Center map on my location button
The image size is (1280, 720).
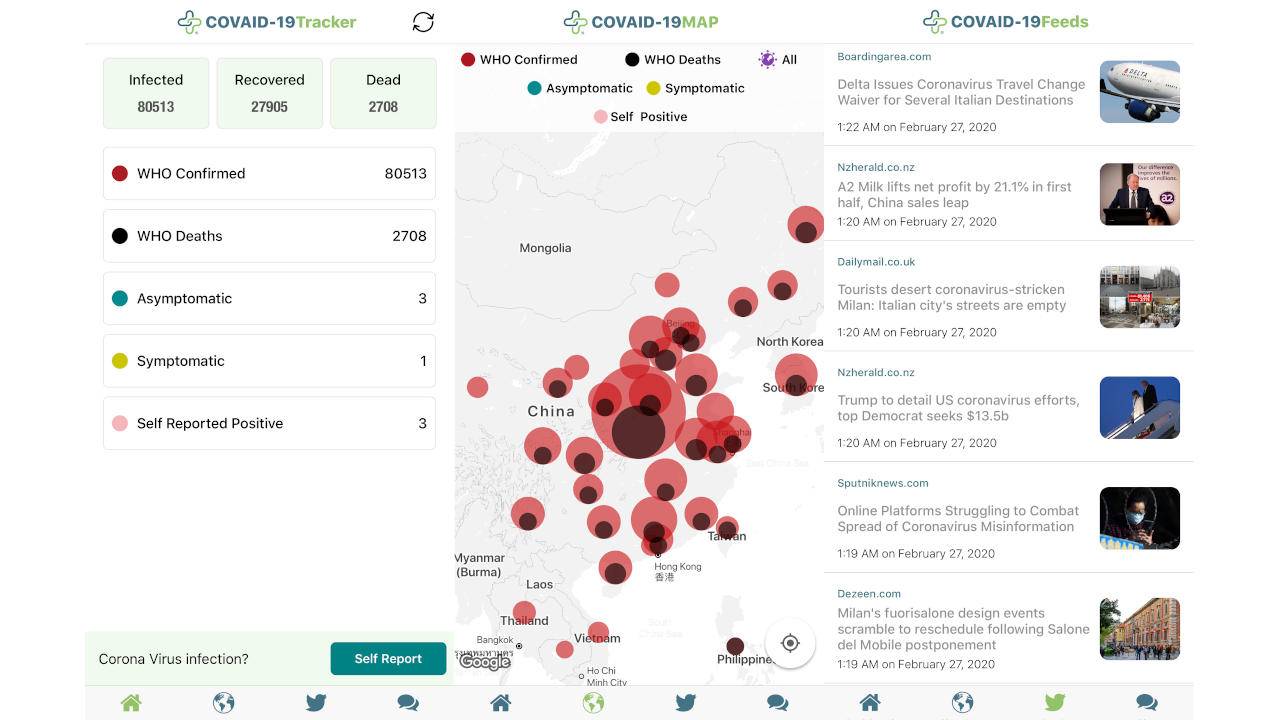pos(790,643)
